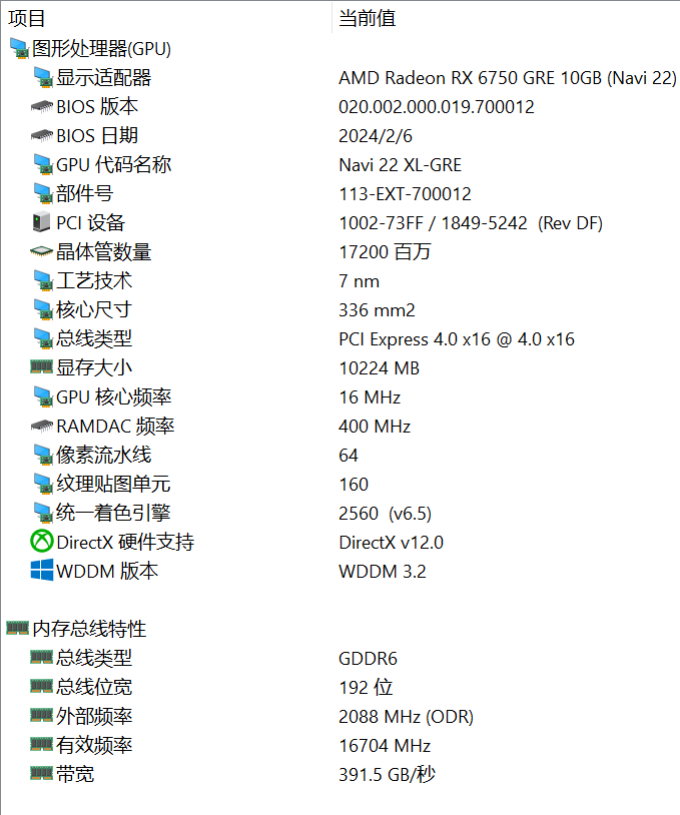Select the GPU 代码名称 row

click(340, 165)
